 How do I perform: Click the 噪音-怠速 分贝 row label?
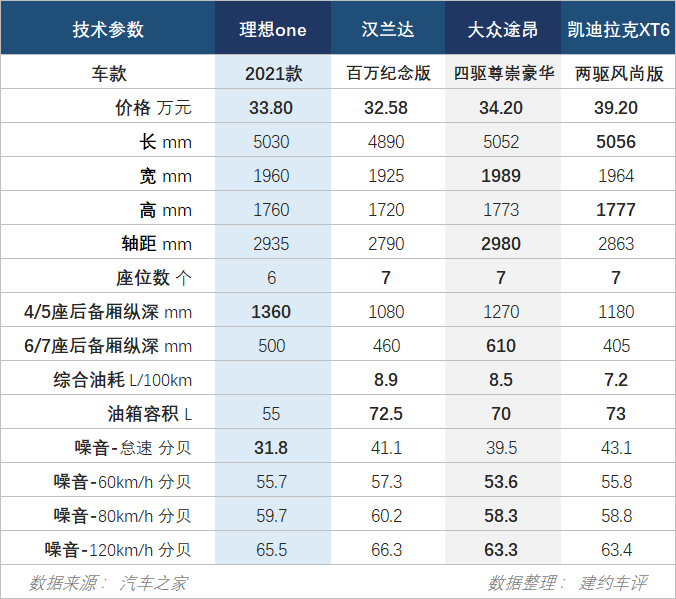coord(132,448)
